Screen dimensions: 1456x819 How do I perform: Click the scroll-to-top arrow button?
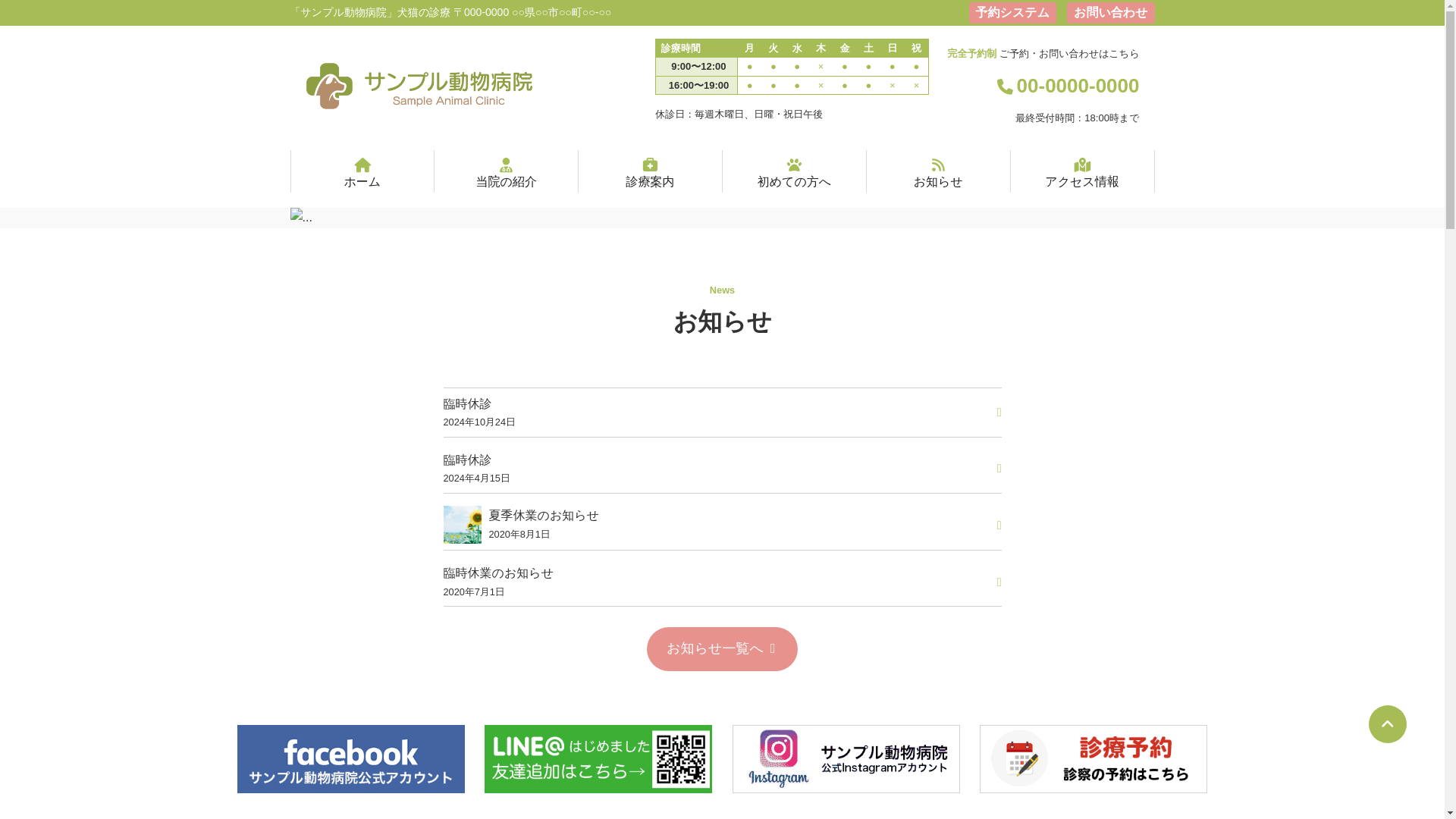point(1387,724)
